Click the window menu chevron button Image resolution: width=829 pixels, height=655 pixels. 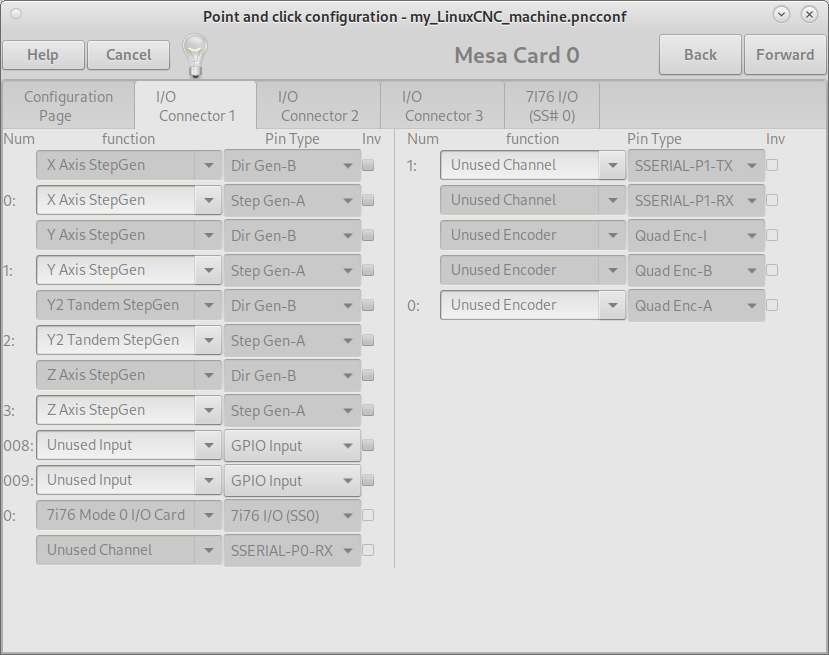[x=781, y=14]
